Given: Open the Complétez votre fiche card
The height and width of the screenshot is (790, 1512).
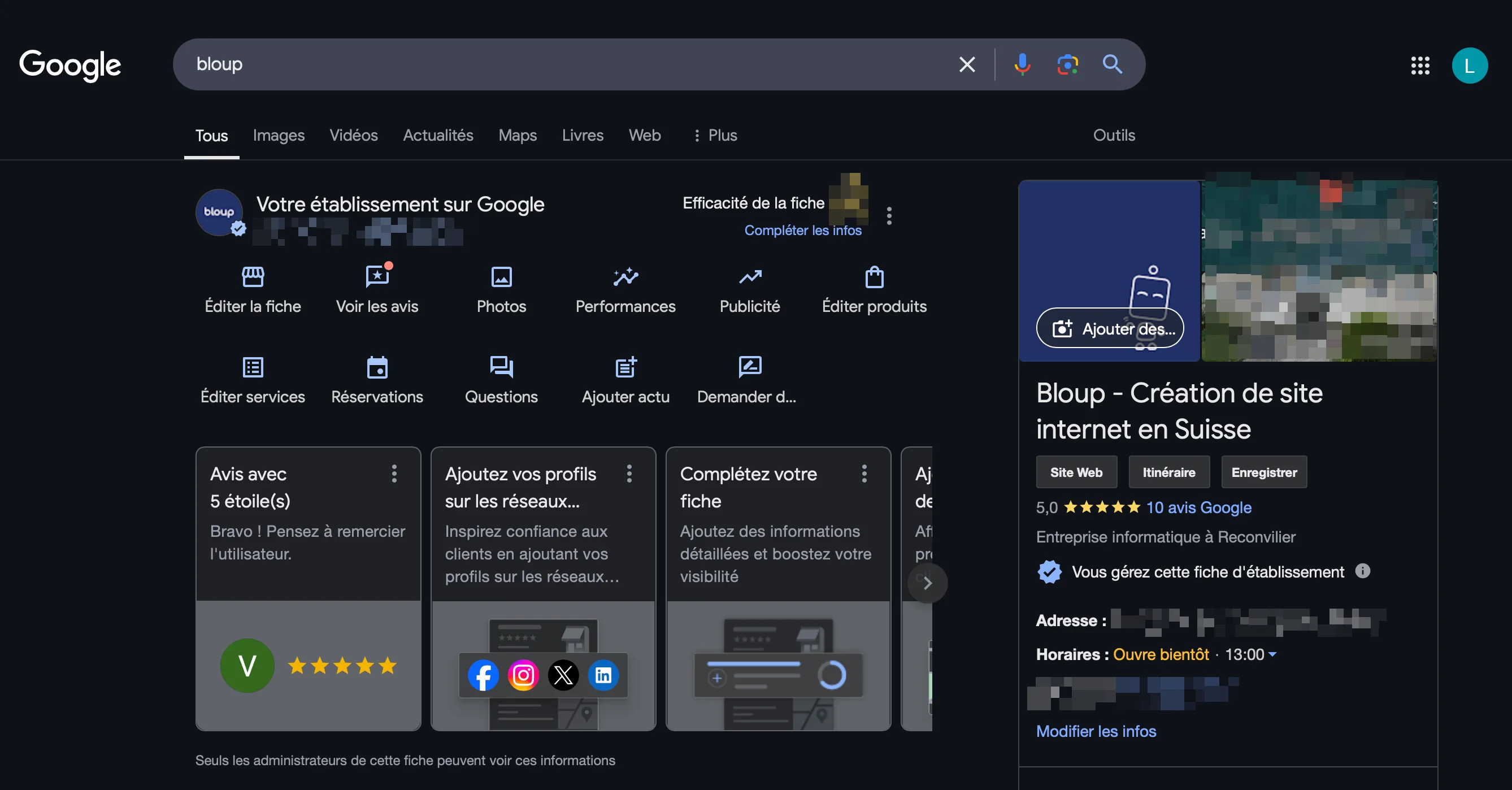Looking at the screenshot, I should [778, 589].
